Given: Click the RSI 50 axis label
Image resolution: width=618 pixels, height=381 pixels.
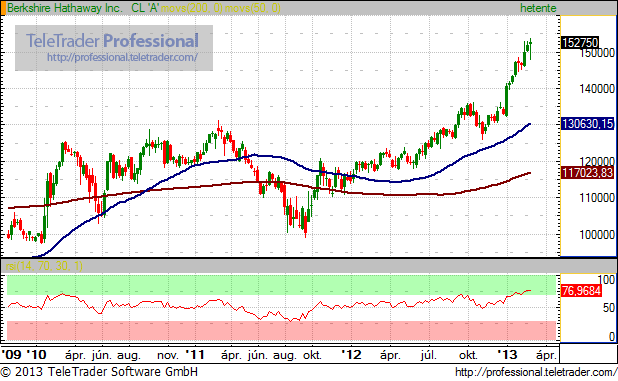Looking at the screenshot, I should coord(609,308).
